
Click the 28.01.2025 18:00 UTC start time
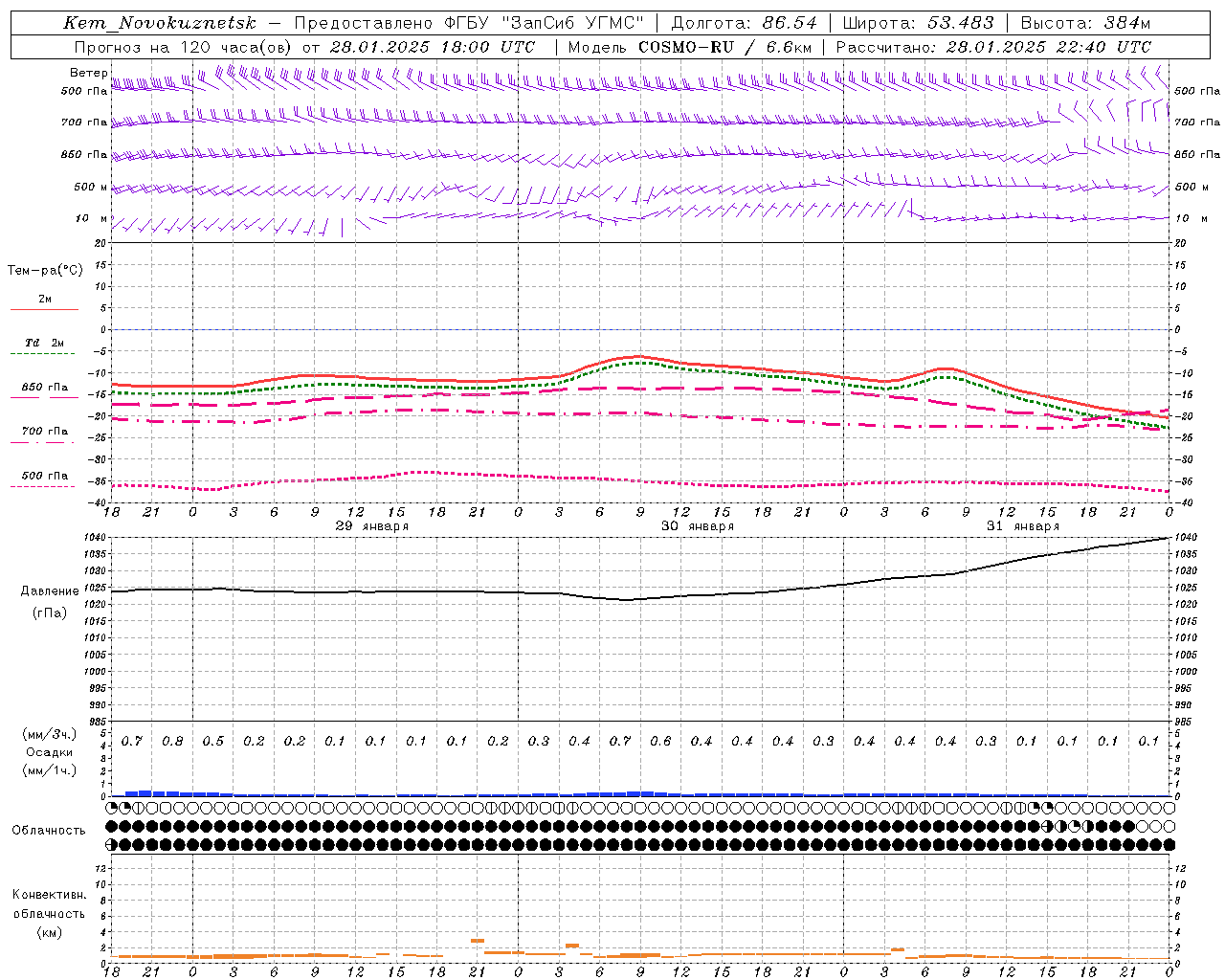click(433, 47)
